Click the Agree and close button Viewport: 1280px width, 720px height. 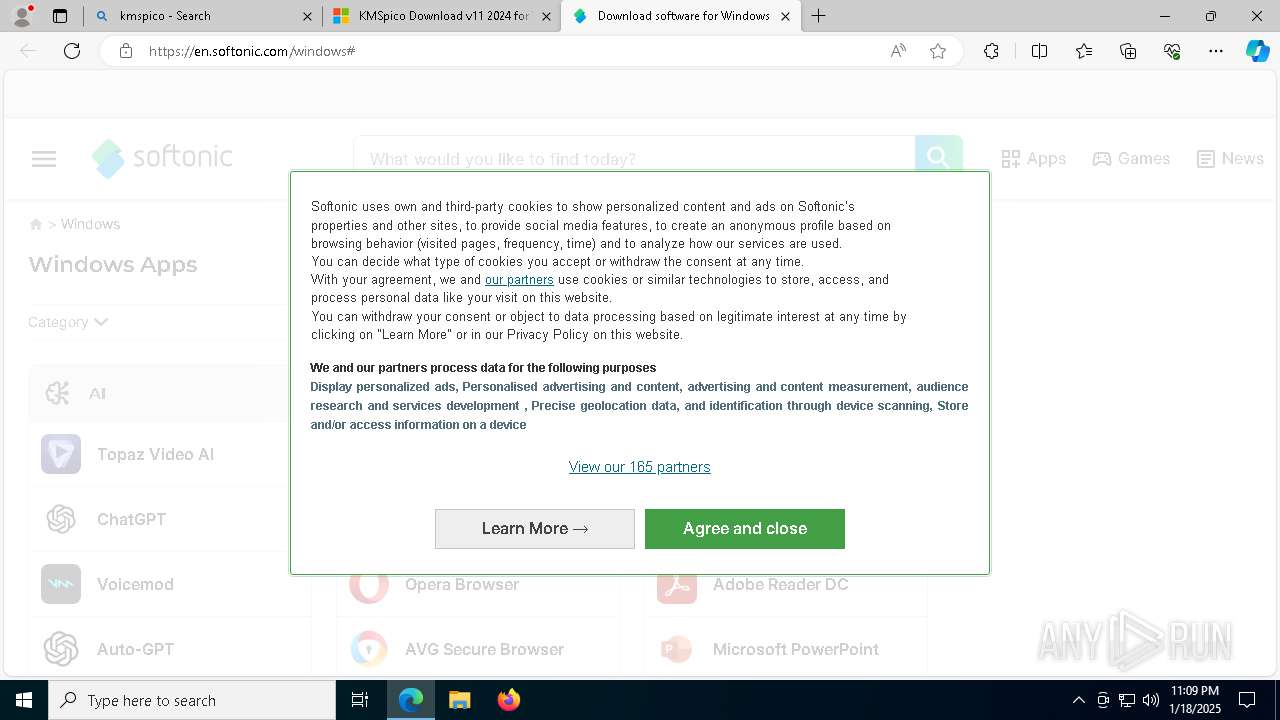coord(745,528)
